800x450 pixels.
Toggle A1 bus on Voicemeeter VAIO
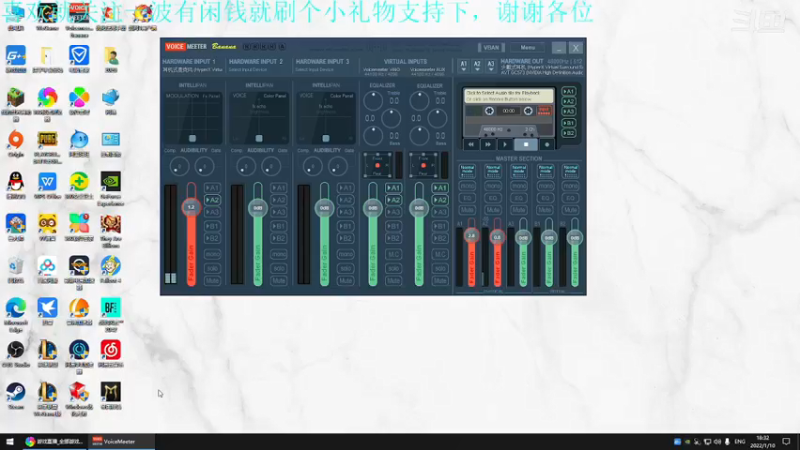[x=393, y=188]
